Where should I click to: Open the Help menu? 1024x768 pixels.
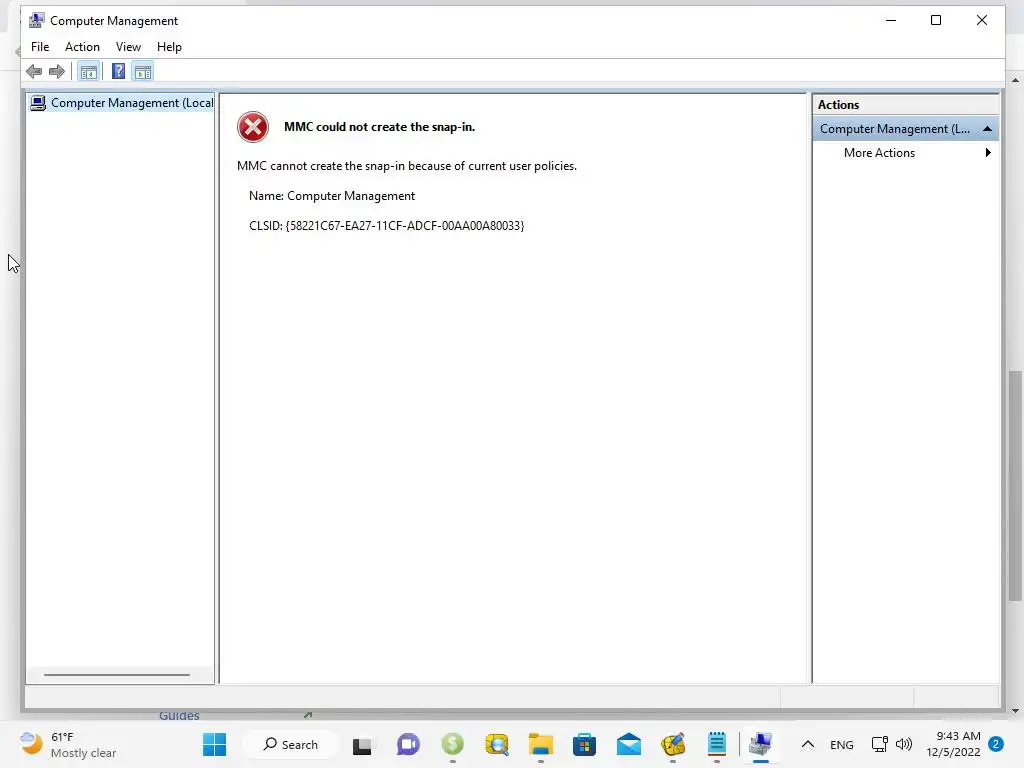tap(169, 47)
